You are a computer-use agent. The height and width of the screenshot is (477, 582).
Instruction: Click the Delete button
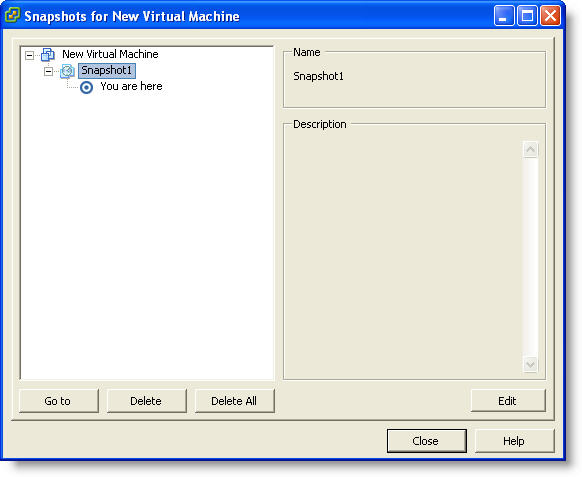(147, 401)
